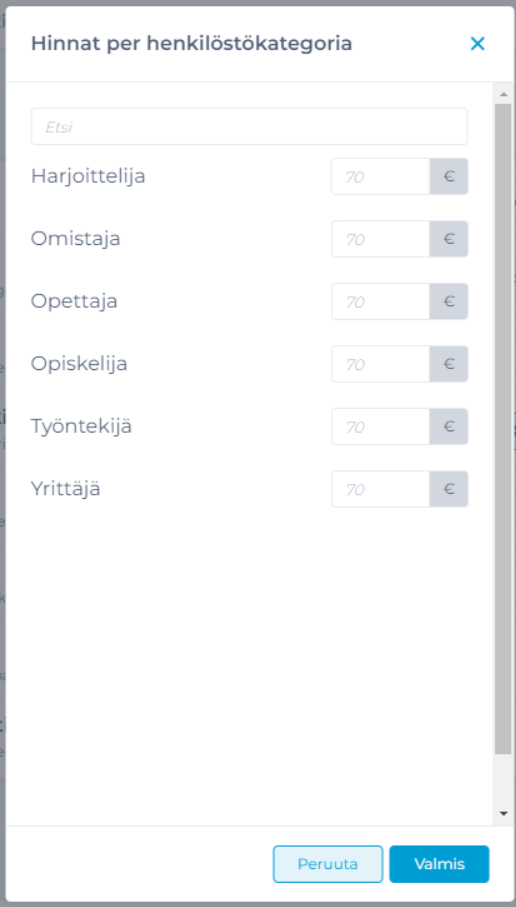Click the Peruuta button

[328, 864]
